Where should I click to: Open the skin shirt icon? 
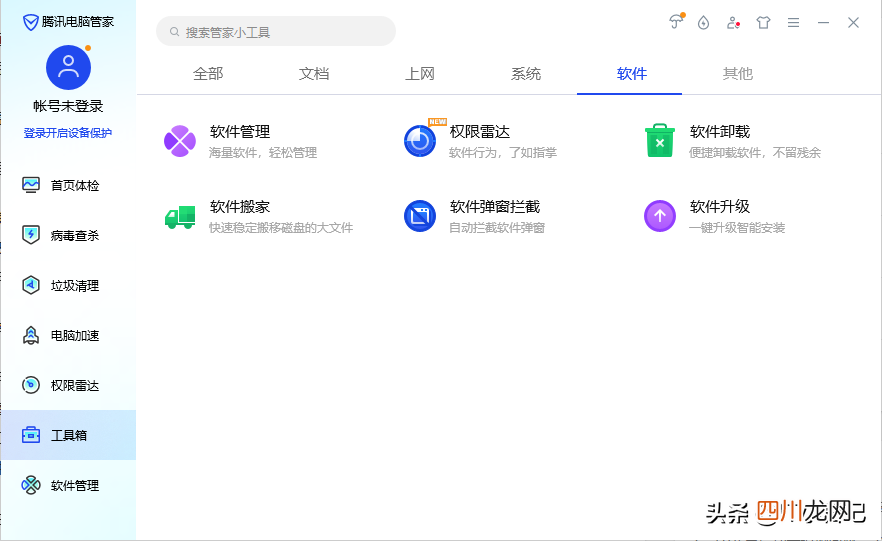point(763,22)
